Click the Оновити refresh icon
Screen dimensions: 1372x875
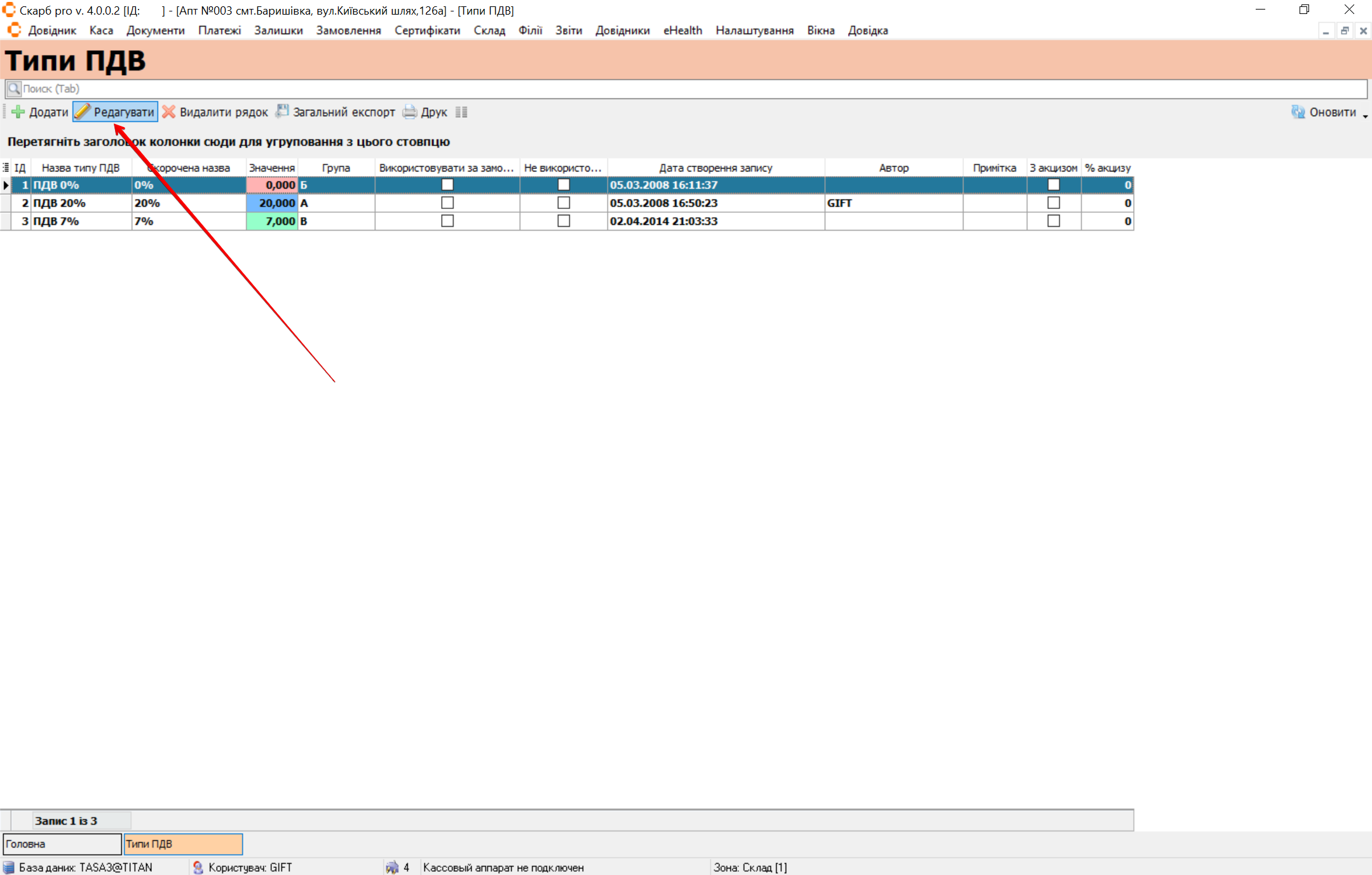tap(1298, 112)
